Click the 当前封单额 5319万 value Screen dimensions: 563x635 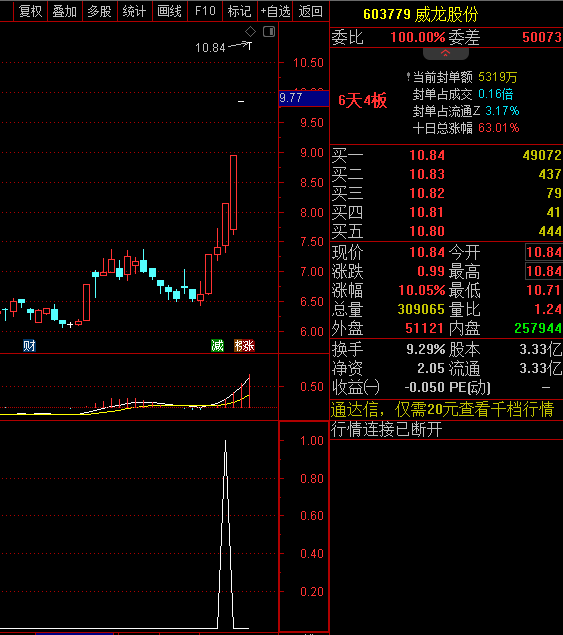(497, 77)
